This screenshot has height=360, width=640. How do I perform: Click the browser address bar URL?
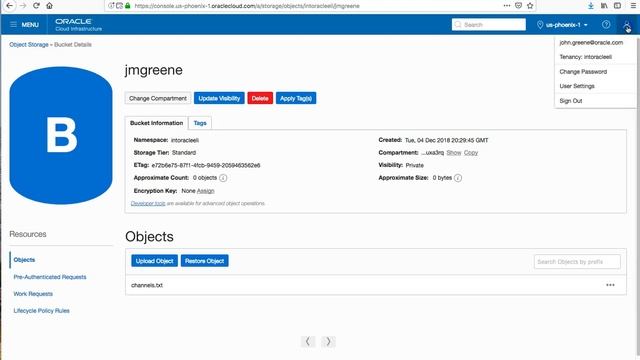[x=247, y=6]
